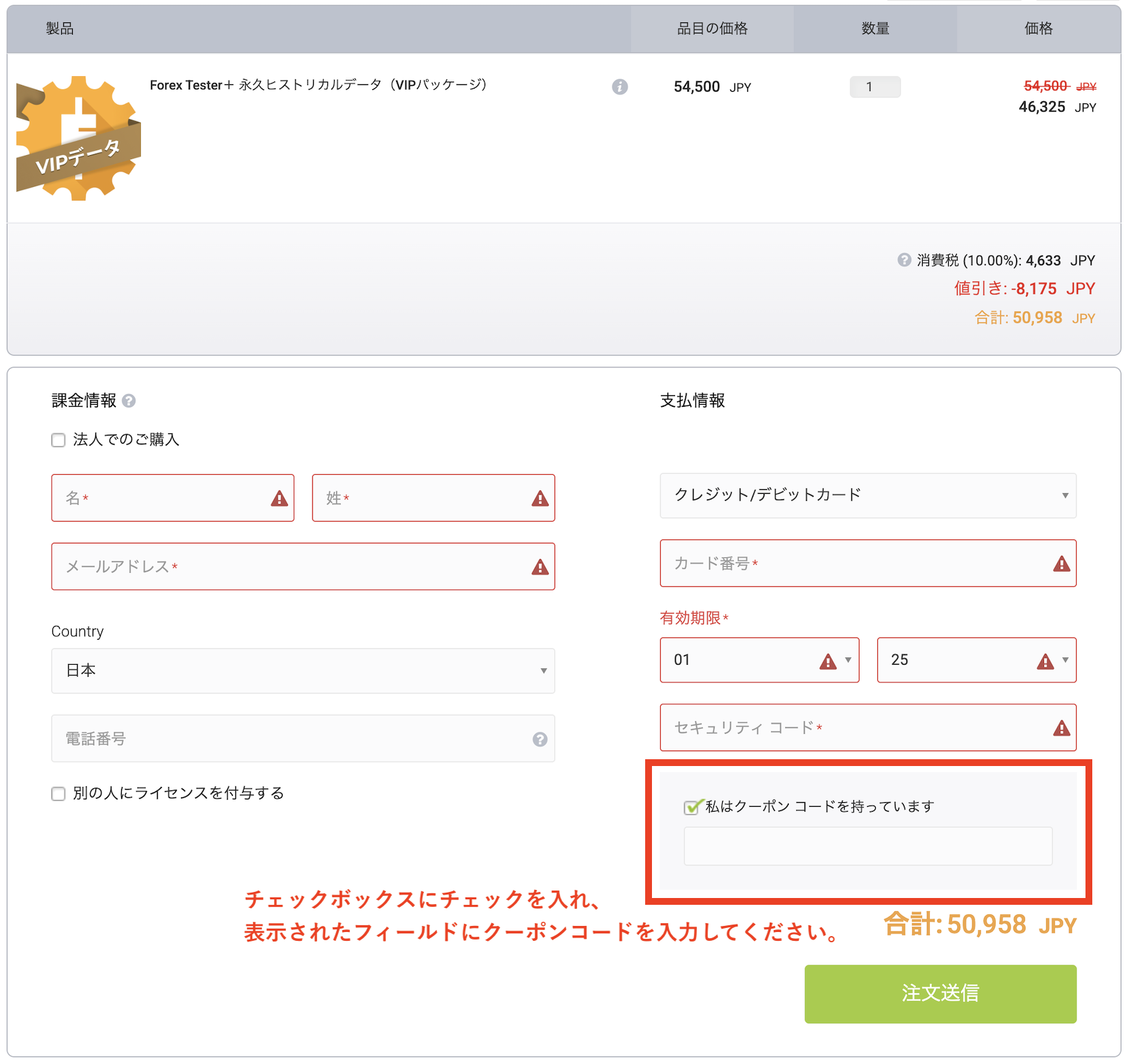Enable 別の人にライセンスを付与する checkbox
The width and height of the screenshot is (1127, 1064).
pyautogui.click(x=59, y=794)
